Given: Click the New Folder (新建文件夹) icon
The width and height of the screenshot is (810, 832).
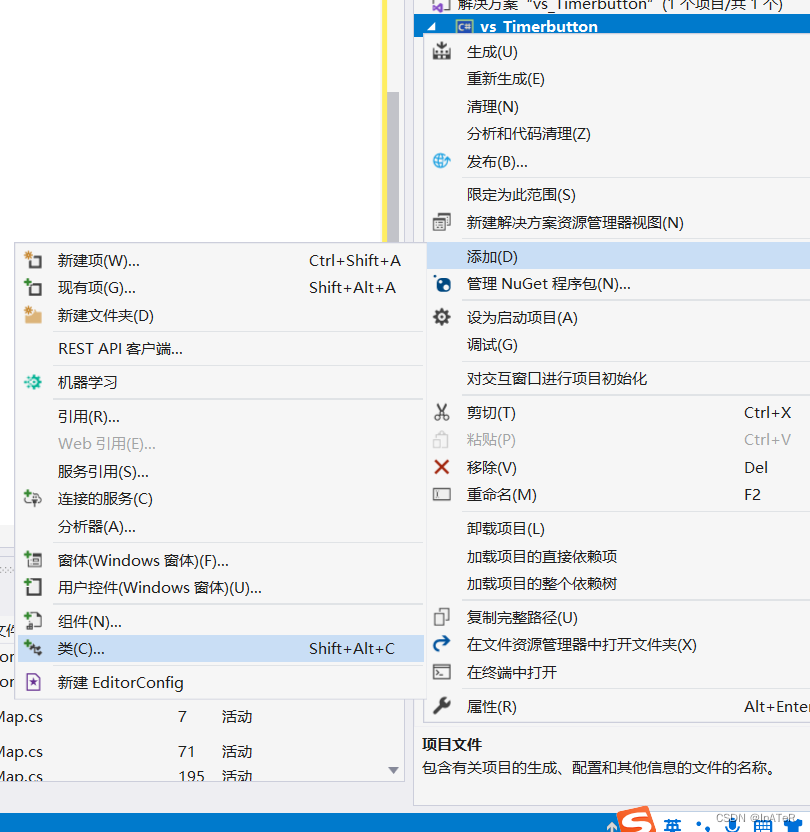Looking at the screenshot, I should pyautogui.click(x=33, y=315).
